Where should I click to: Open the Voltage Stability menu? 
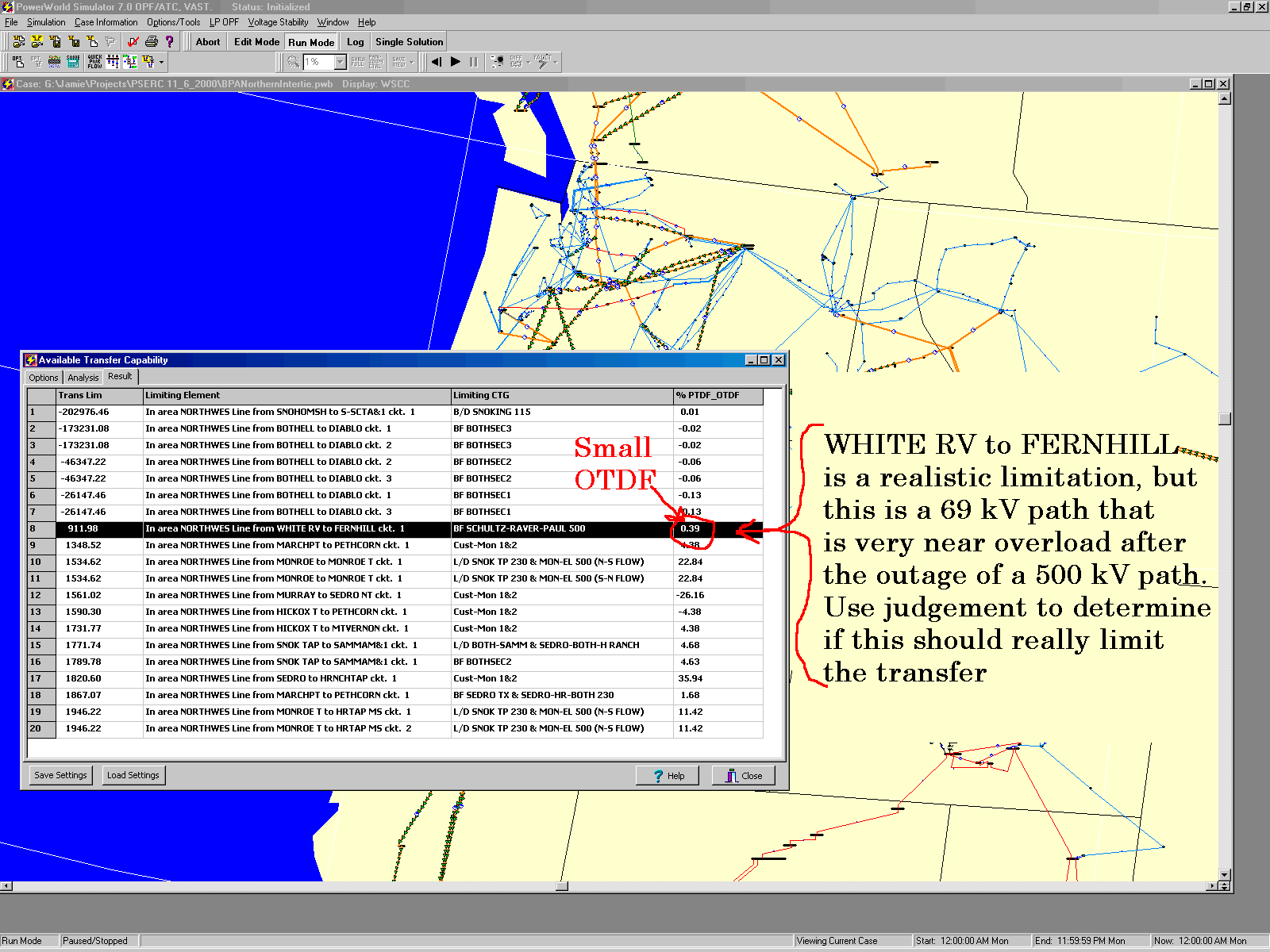[x=278, y=22]
